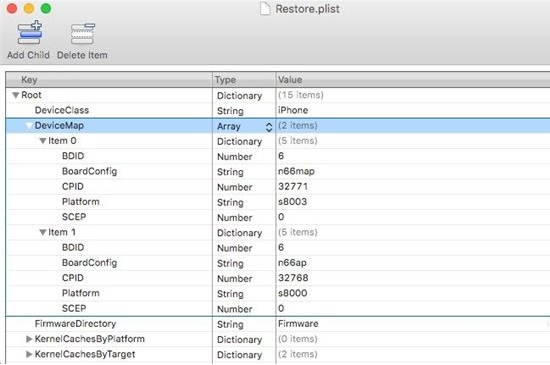Click the Delete Item toolbar icon
Image resolution: width=550 pixels, height=365 pixels.
click(x=82, y=34)
